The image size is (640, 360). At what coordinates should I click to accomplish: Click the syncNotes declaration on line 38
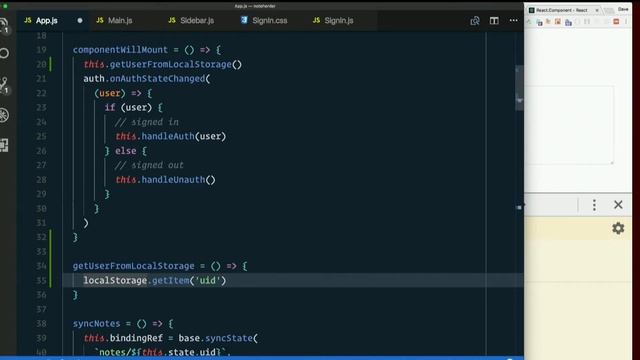point(123,324)
